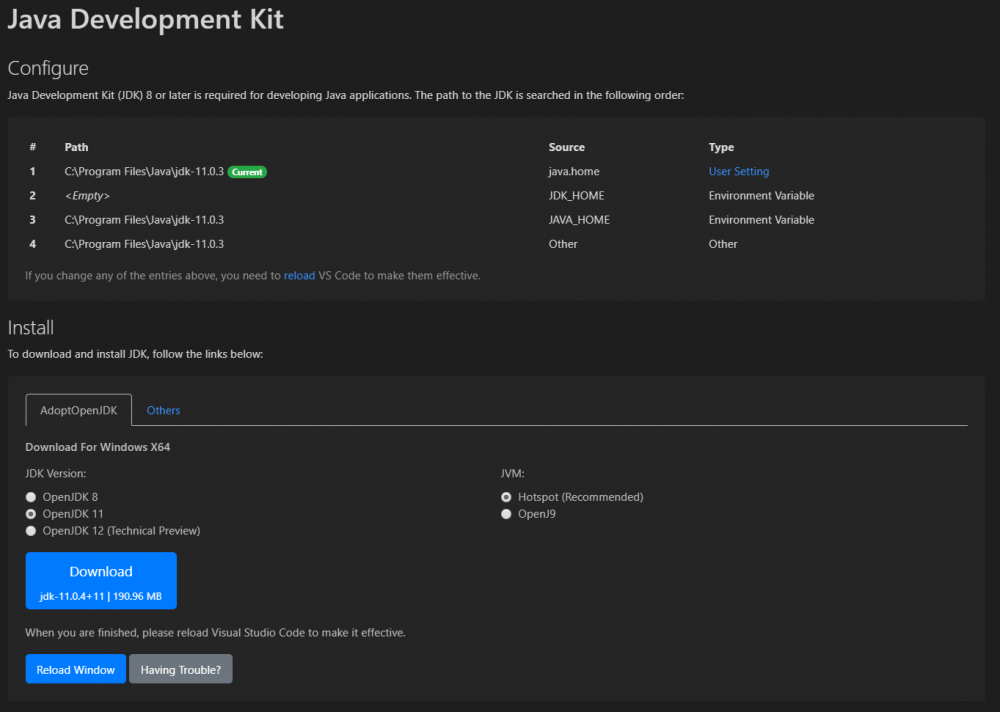Click the green Current badge
The width and height of the screenshot is (1000, 712).
click(247, 171)
